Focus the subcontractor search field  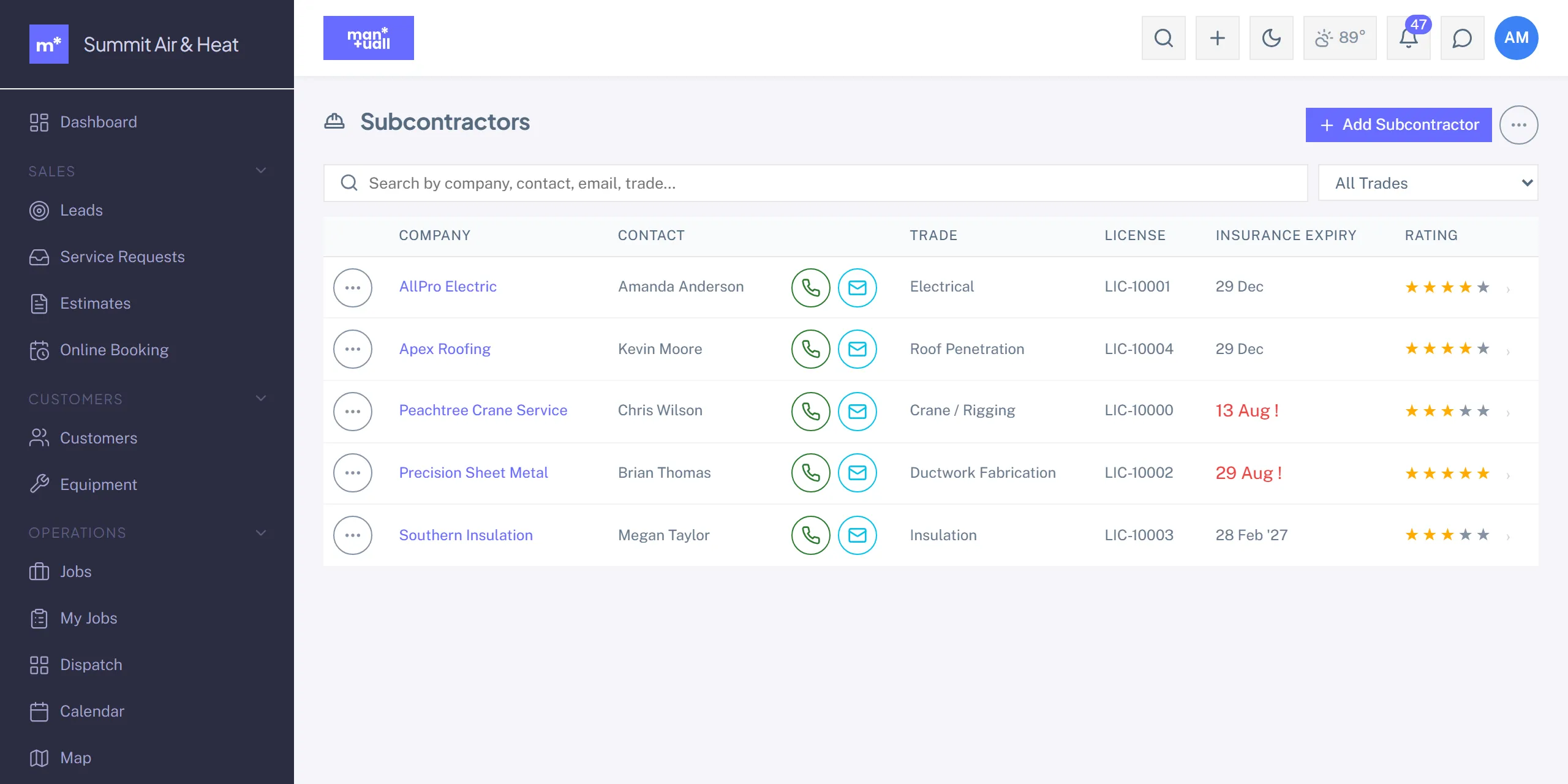[x=815, y=183]
